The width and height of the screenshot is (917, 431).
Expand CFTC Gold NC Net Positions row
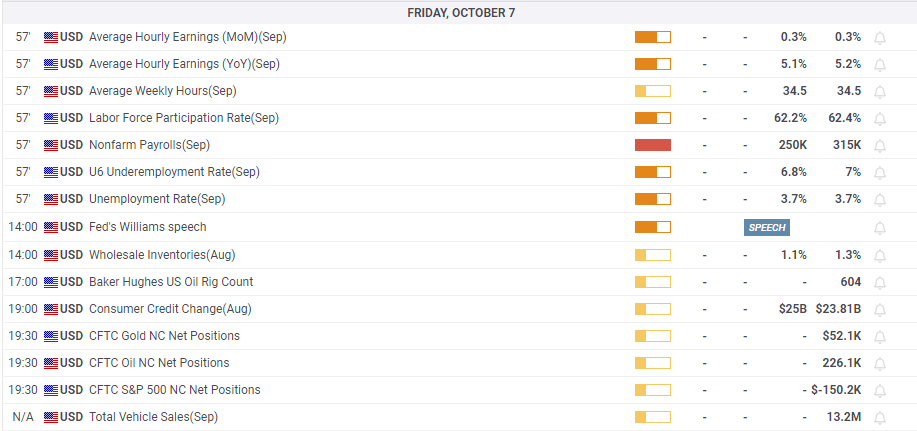[164, 336]
